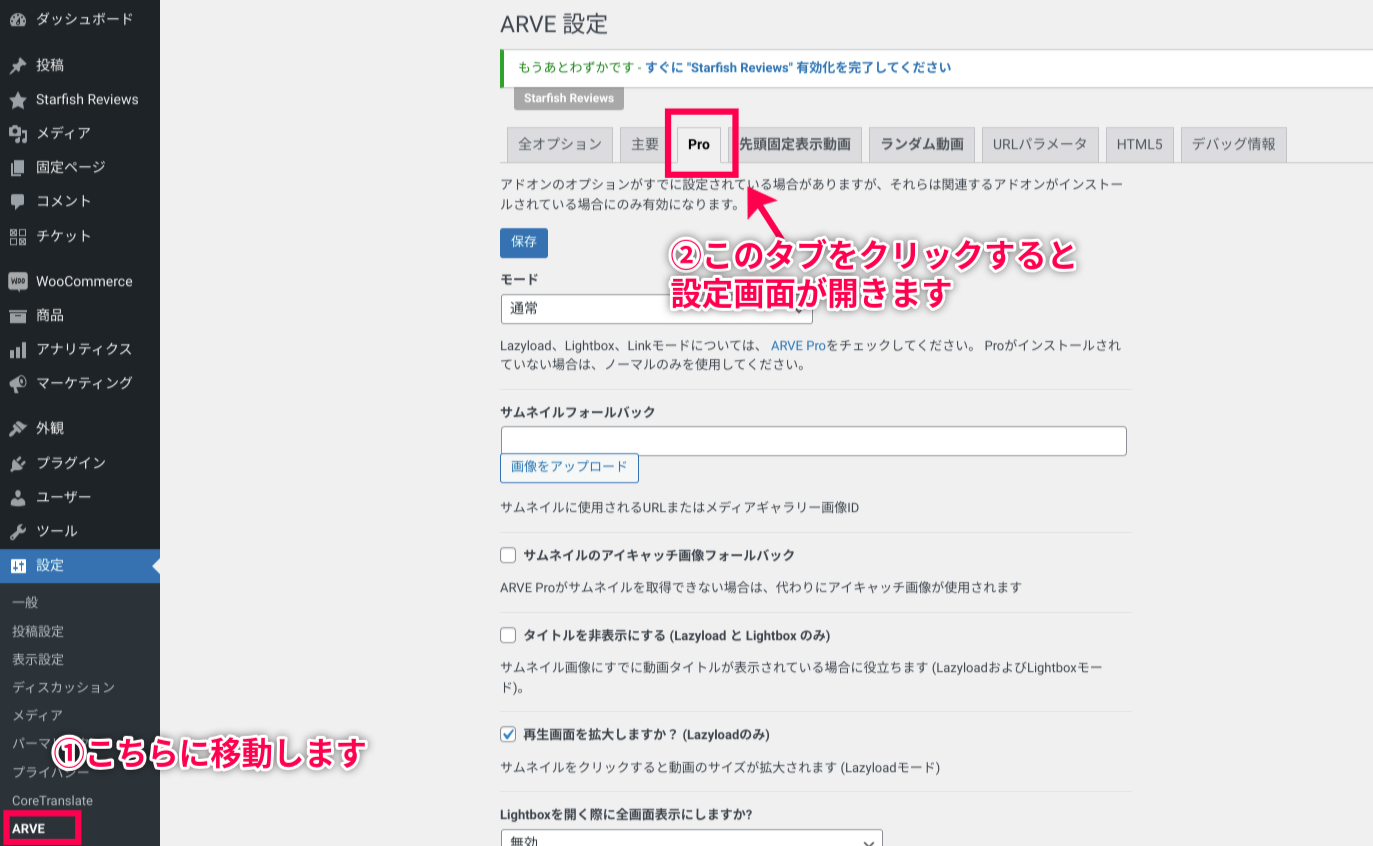Click the bar chart icon beside アナリティクス
The height and width of the screenshot is (846, 1373).
coord(17,350)
